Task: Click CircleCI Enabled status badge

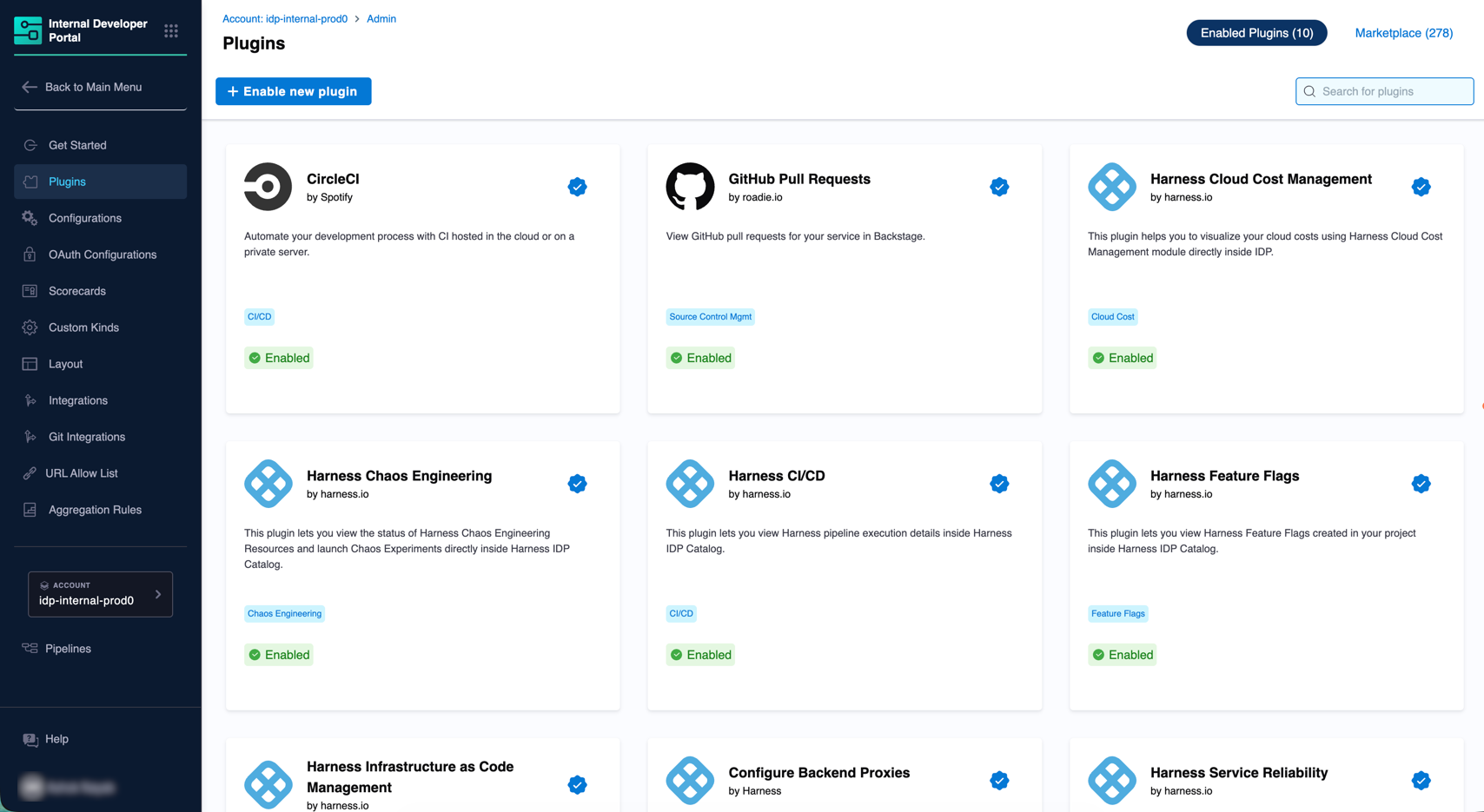Action: tap(279, 358)
